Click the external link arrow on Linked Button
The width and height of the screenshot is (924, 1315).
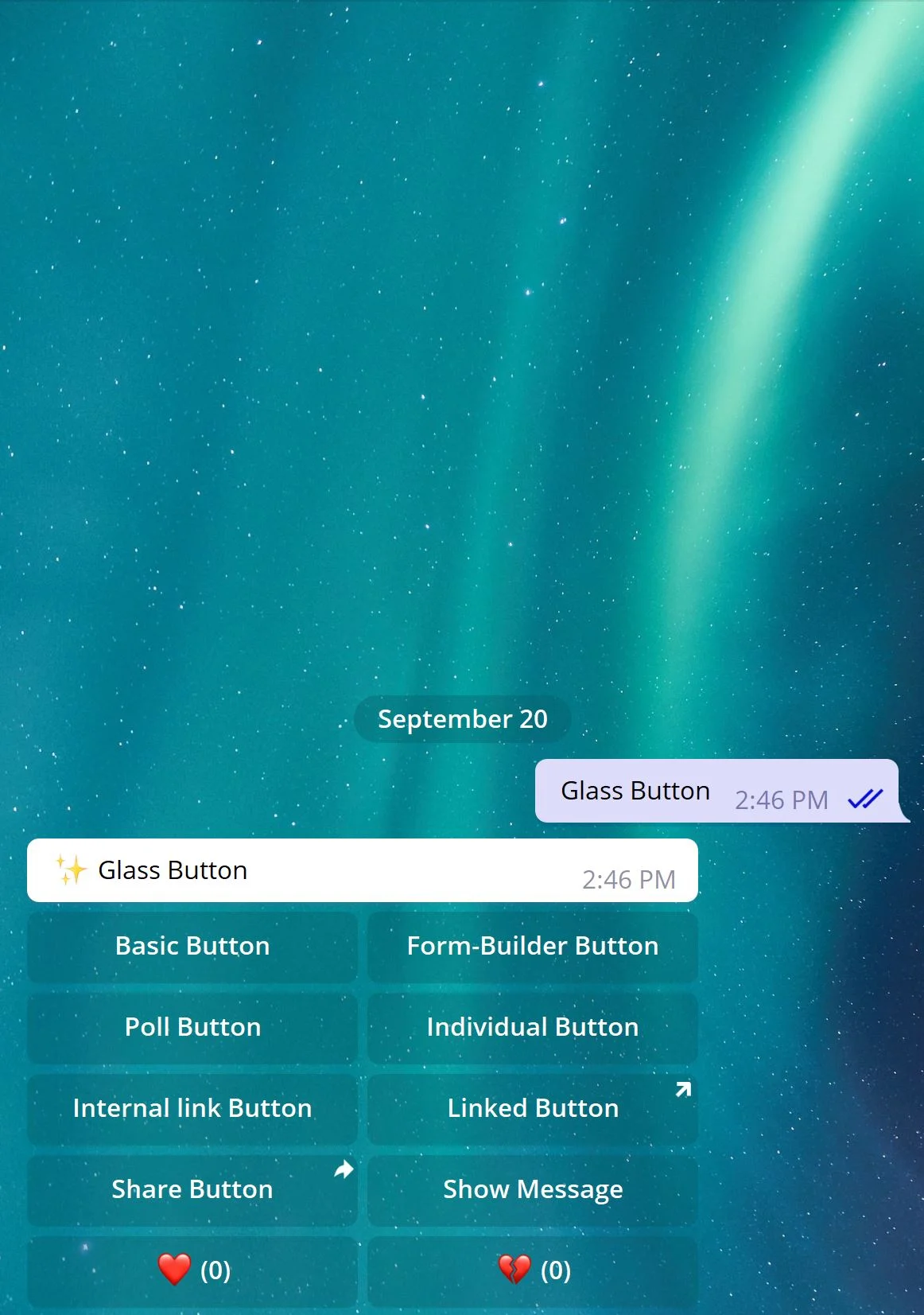(x=683, y=1089)
